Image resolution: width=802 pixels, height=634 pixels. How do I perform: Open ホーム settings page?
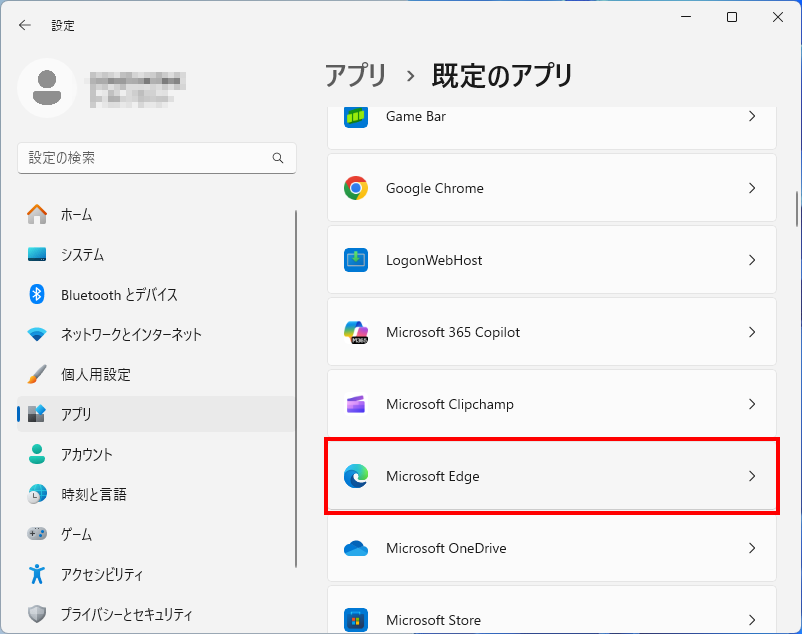(156, 214)
